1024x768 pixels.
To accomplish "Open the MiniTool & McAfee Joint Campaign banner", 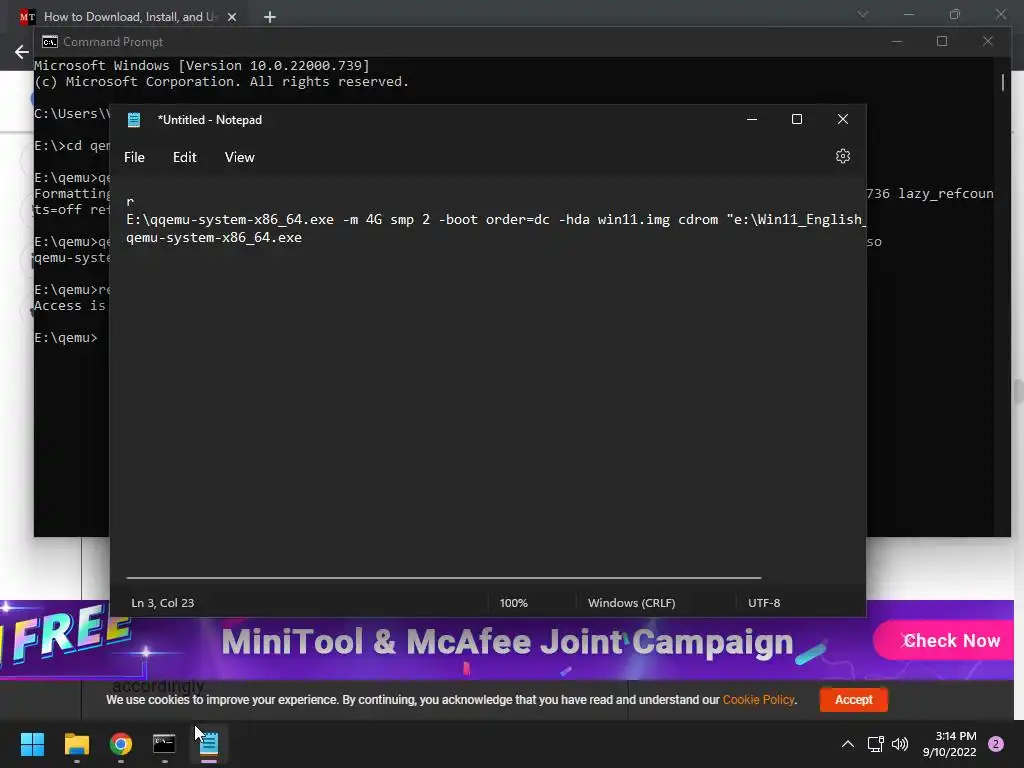I will tap(507, 641).
